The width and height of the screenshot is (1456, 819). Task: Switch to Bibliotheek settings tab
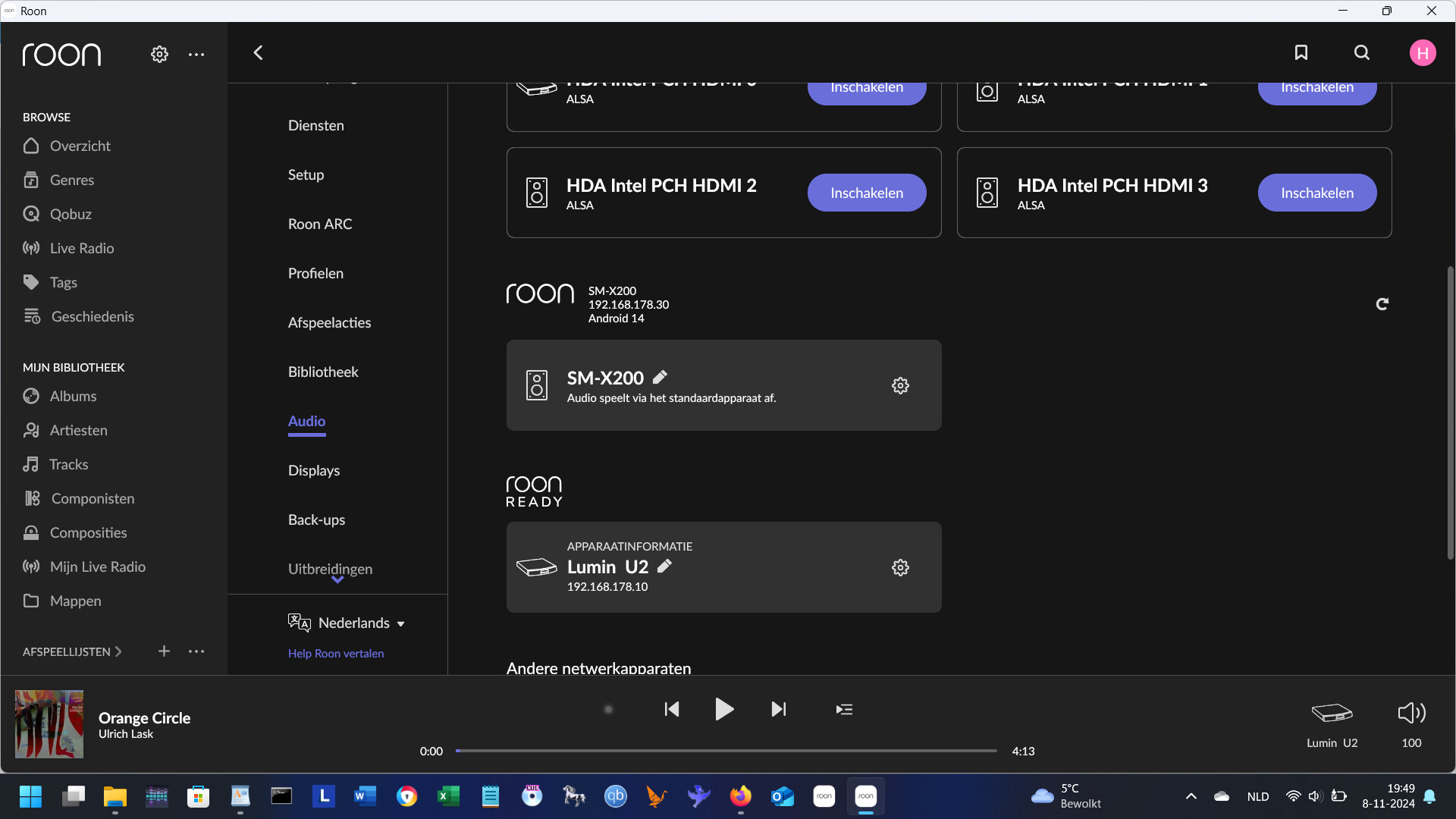point(323,372)
